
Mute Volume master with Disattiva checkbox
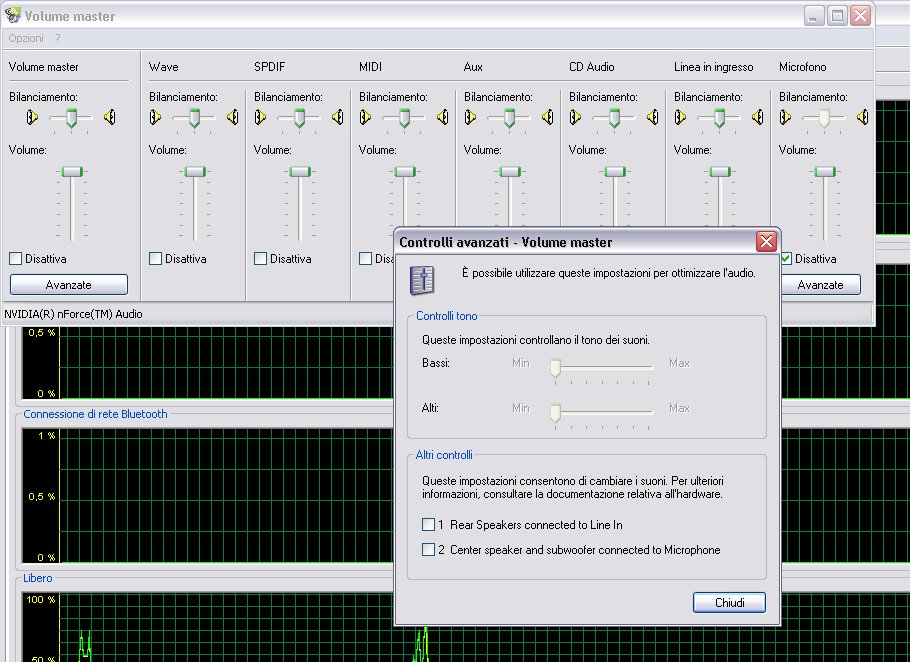click(x=16, y=259)
